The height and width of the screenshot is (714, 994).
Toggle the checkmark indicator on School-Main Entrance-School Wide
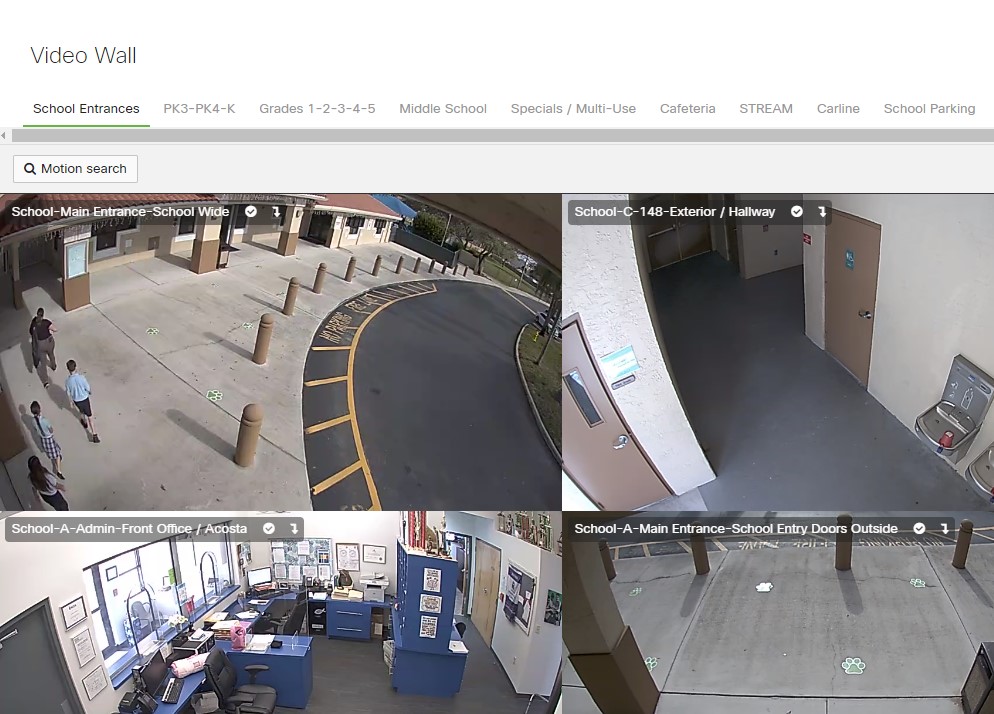pyautogui.click(x=250, y=212)
